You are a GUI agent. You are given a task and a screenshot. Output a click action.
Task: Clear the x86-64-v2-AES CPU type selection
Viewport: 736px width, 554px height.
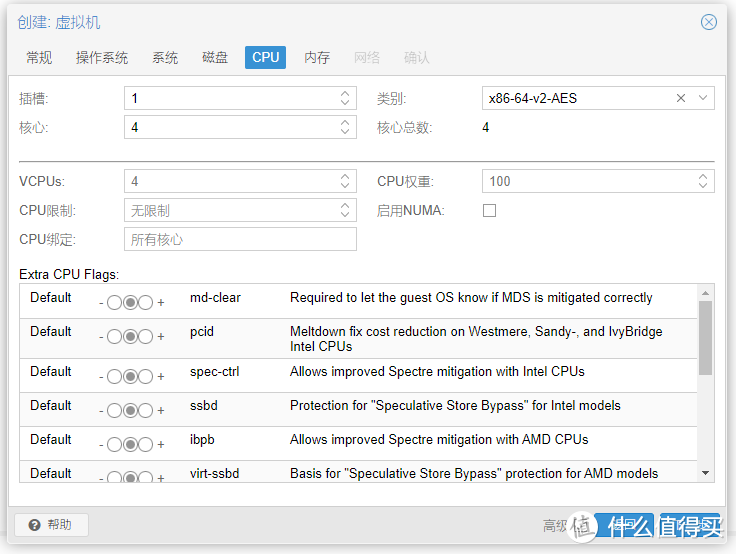pos(681,98)
